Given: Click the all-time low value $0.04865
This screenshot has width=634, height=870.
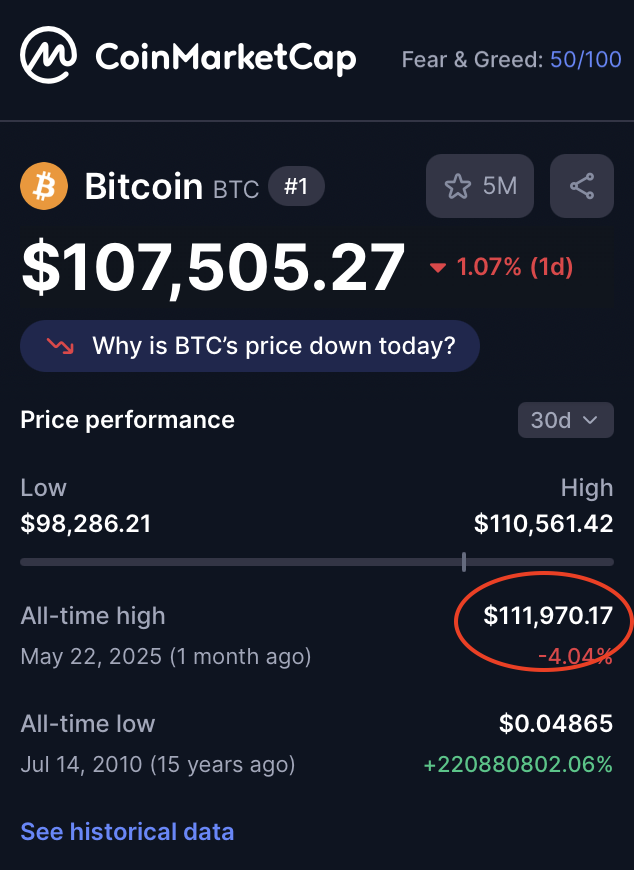Looking at the screenshot, I should tap(556, 724).
